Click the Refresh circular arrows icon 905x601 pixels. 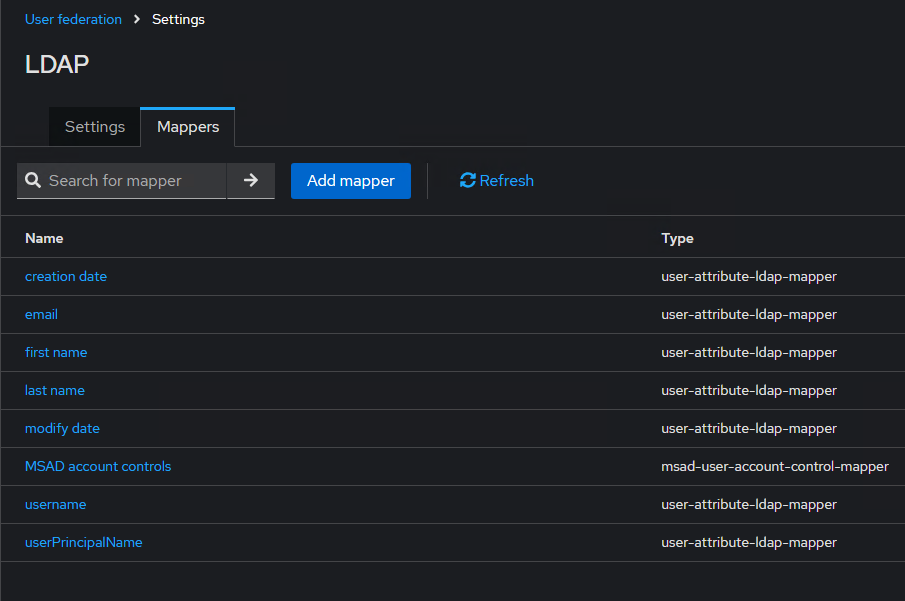click(467, 181)
